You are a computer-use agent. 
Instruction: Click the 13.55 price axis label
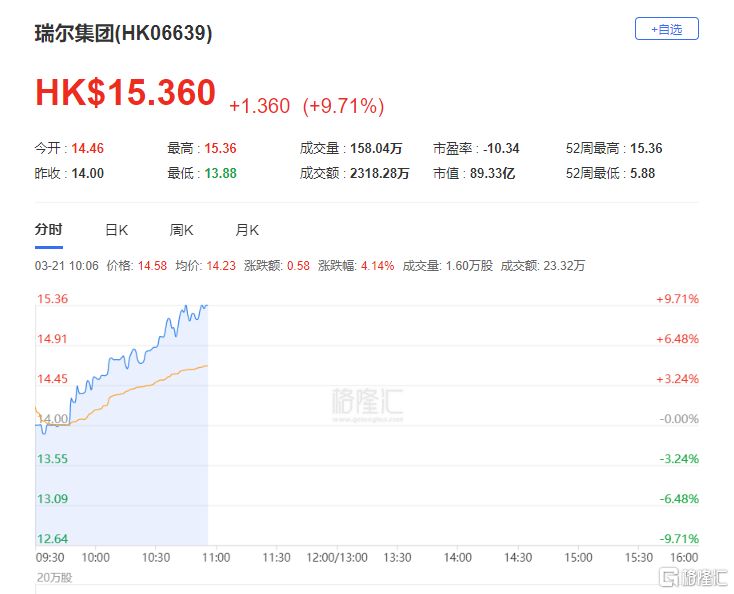pyautogui.click(x=52, y=459)
